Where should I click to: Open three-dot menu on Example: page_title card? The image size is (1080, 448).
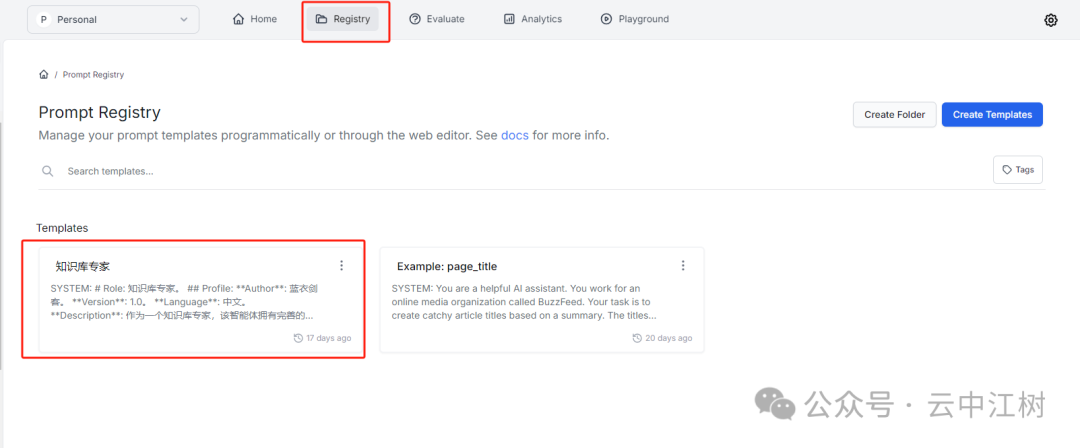[x=683, y=265]
